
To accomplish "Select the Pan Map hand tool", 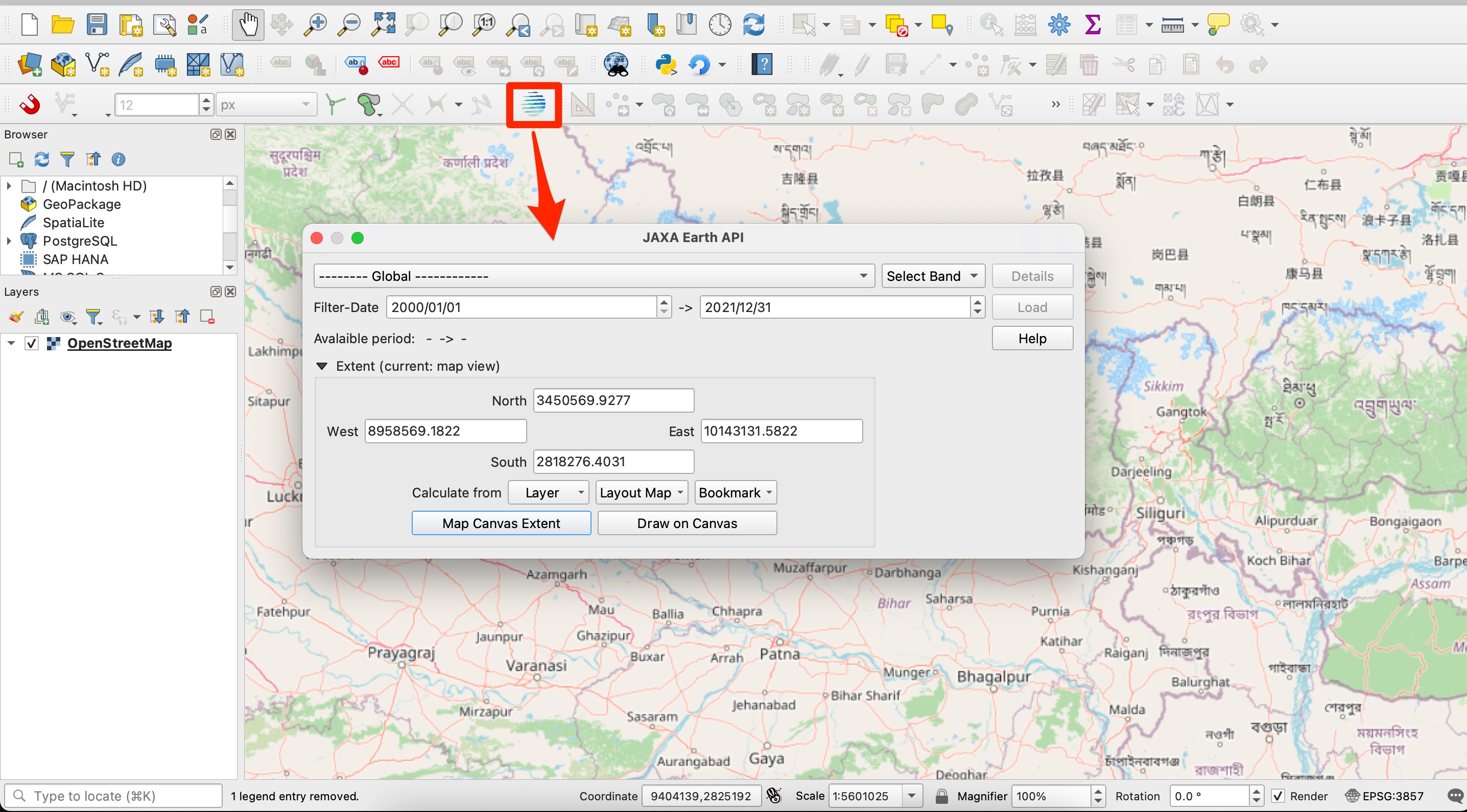I will tap(248, 25).
